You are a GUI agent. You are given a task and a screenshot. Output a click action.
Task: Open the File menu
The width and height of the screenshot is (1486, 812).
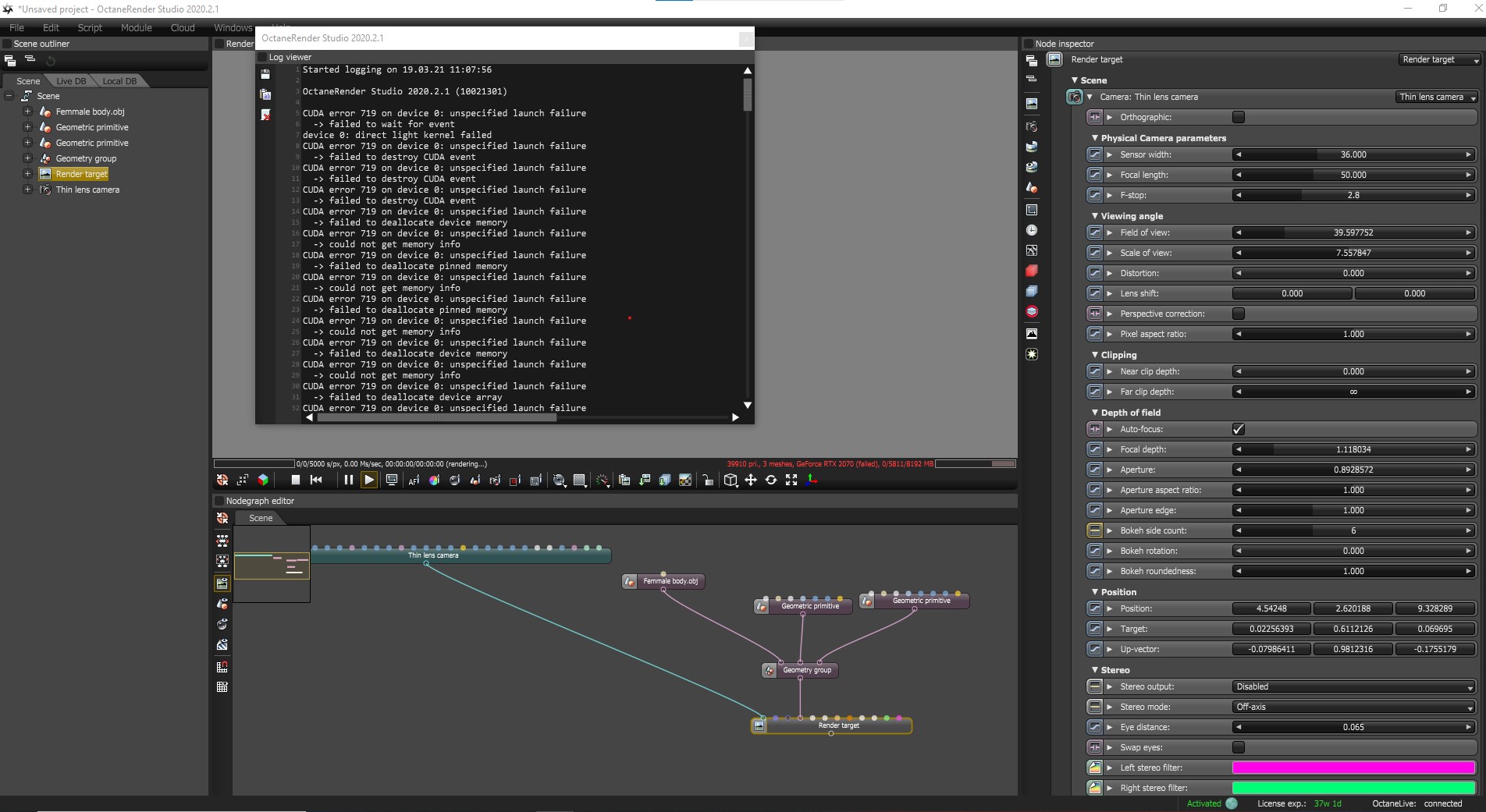point(16,27)
